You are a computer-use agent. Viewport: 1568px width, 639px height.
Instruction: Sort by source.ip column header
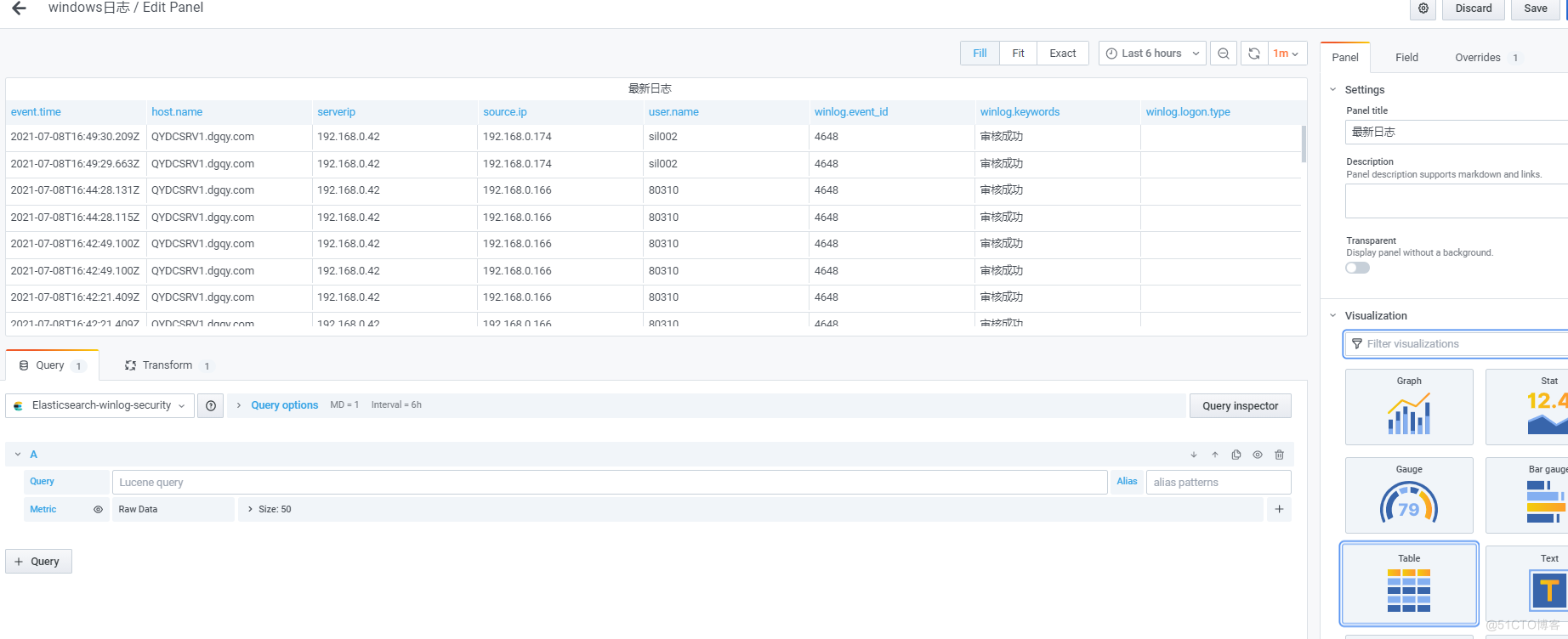click(504, 112)
